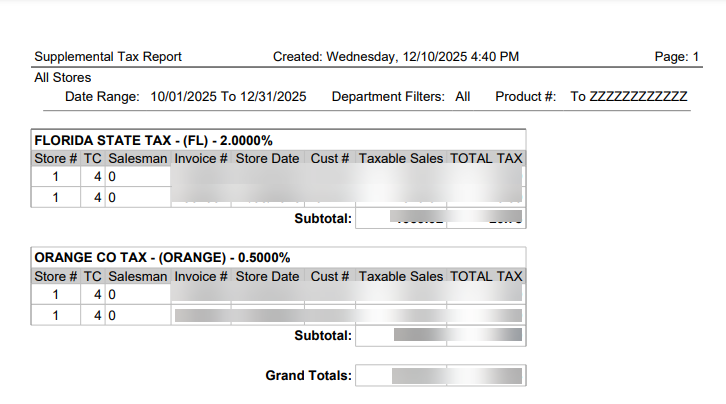Click the Supplemental Tax Report title

tap(108, 57)
